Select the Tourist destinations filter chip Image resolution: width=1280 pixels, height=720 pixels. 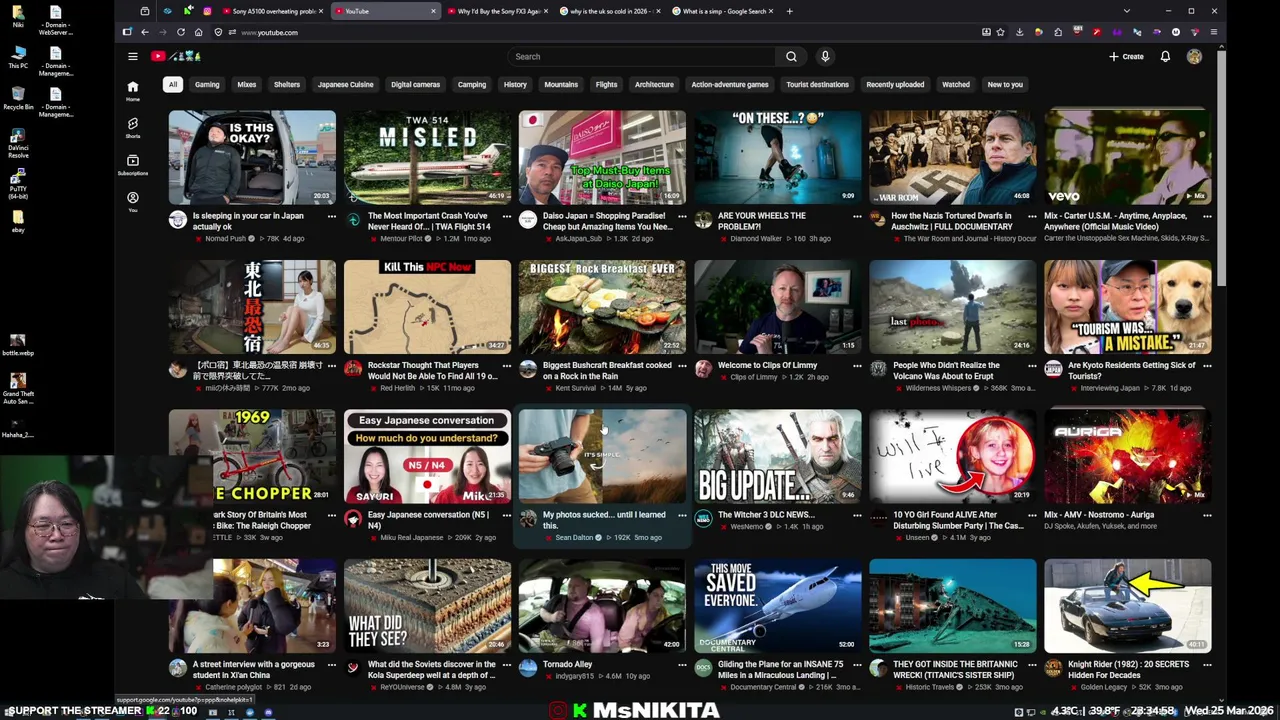(817, 84)
